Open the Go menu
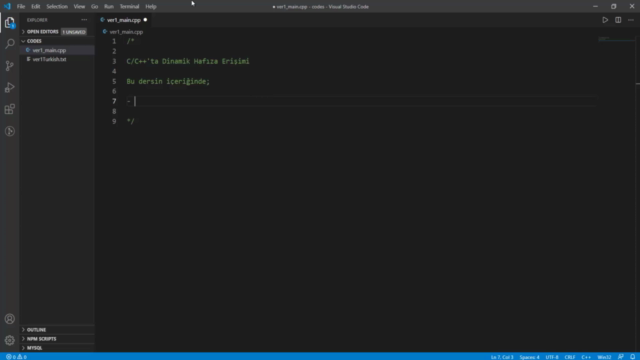 point(94,7)
